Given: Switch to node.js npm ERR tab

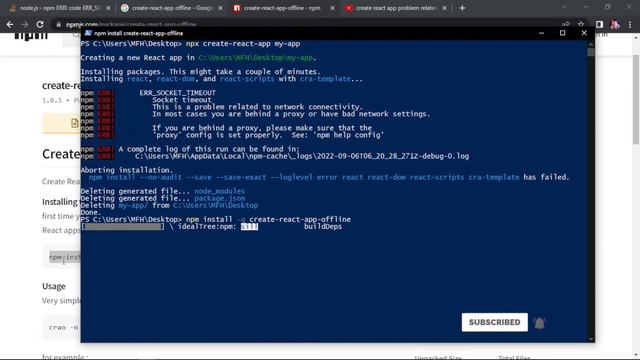Looking at the screenshot, I should (x=60, y=8).
